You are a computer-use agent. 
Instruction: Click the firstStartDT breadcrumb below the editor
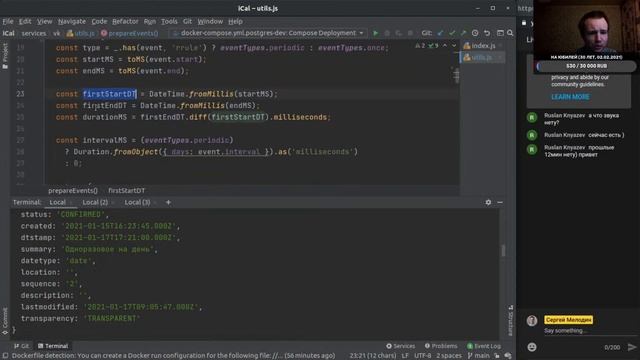127,191
